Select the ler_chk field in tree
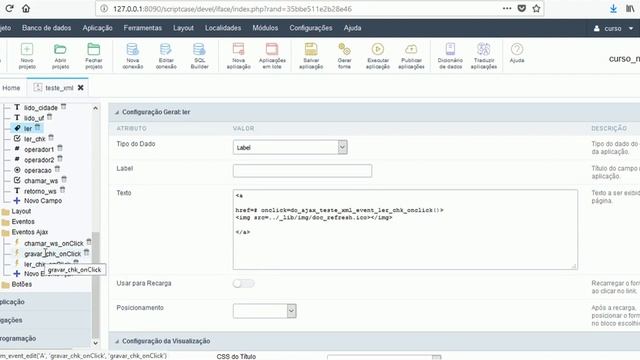The height and width of the screenshot is (360, 640). coord(35,139)
